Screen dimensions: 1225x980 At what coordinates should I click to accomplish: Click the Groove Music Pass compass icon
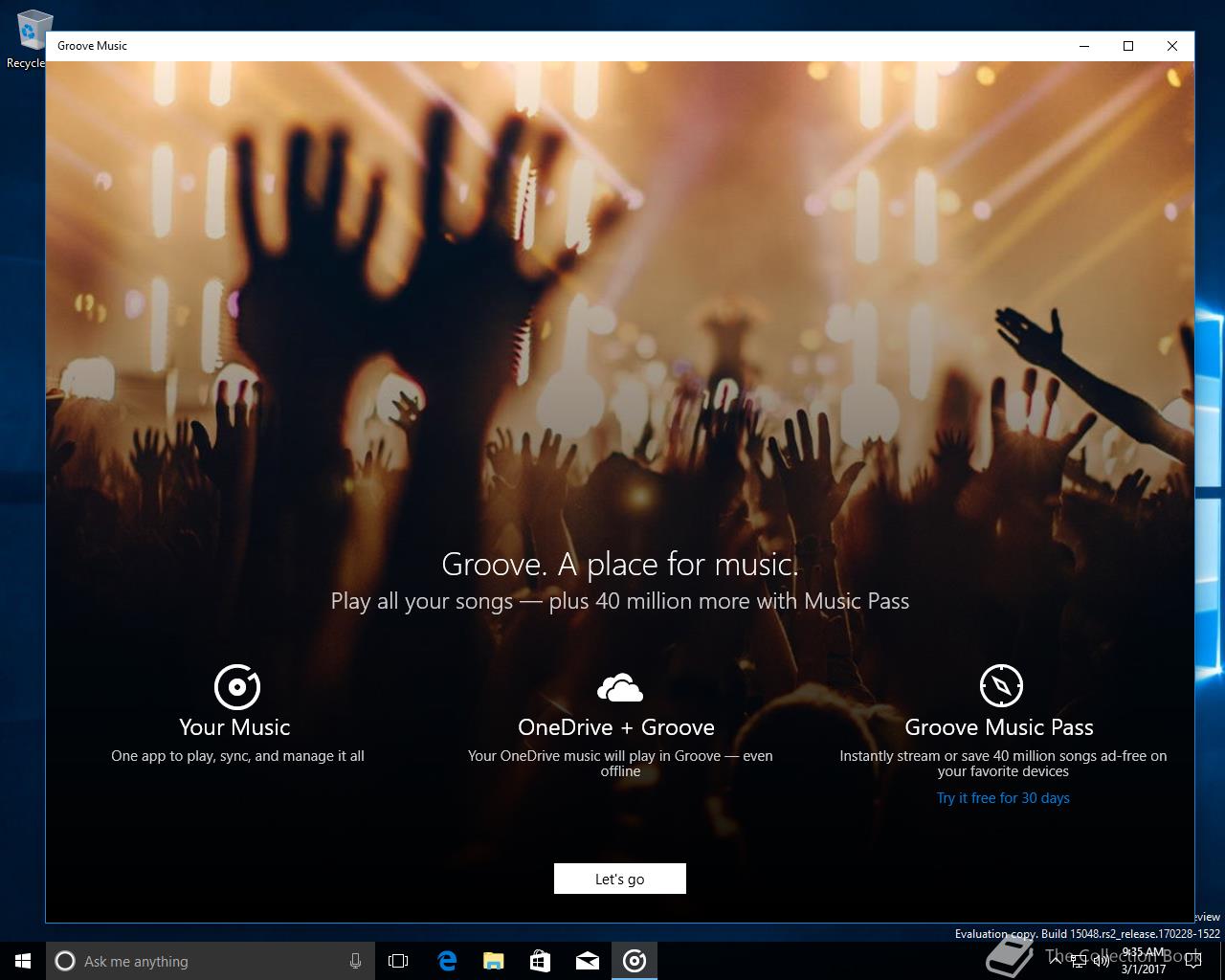click(x=1001, y=685)
